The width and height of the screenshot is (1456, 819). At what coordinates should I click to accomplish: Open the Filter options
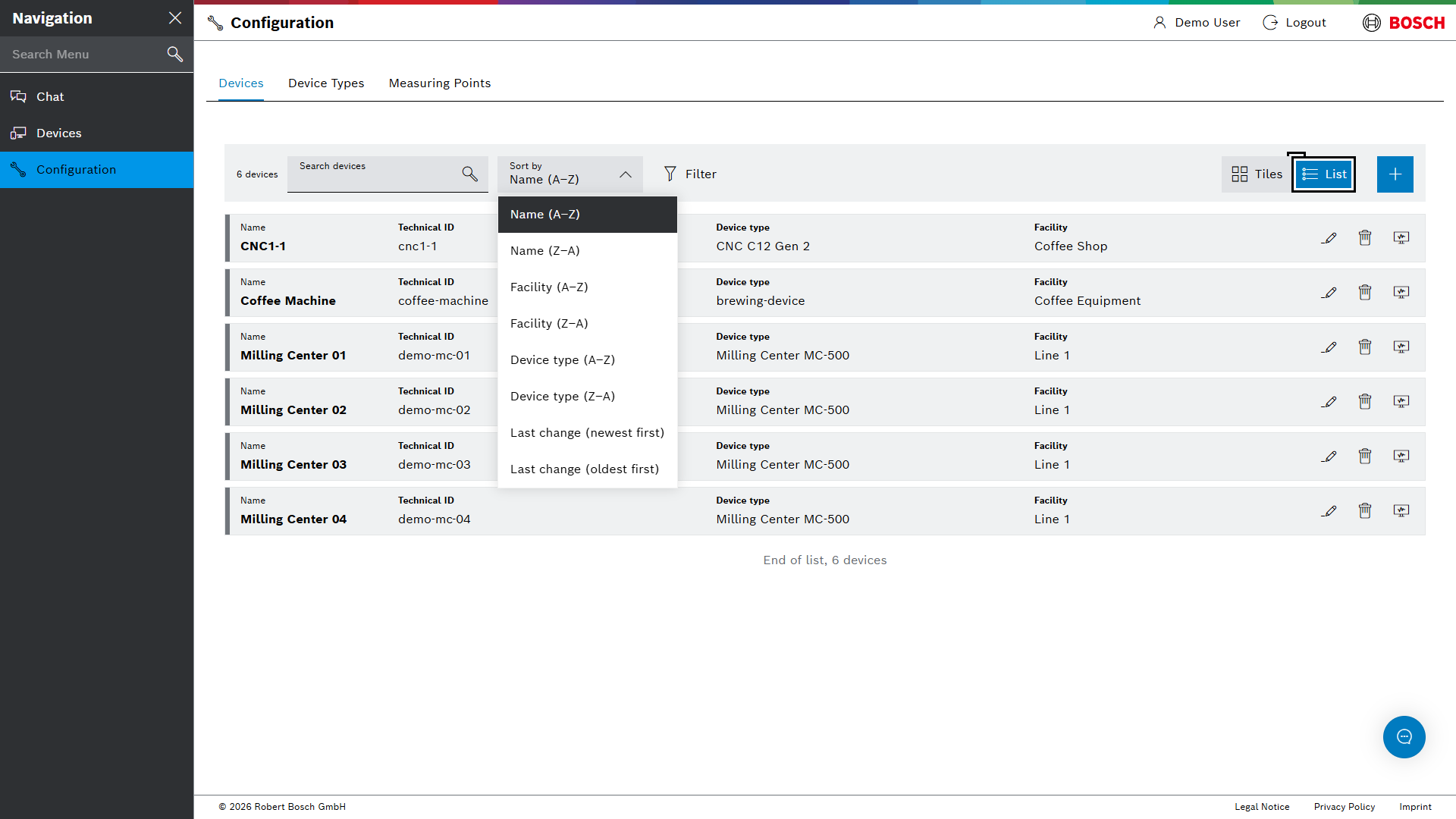[690, 174]
